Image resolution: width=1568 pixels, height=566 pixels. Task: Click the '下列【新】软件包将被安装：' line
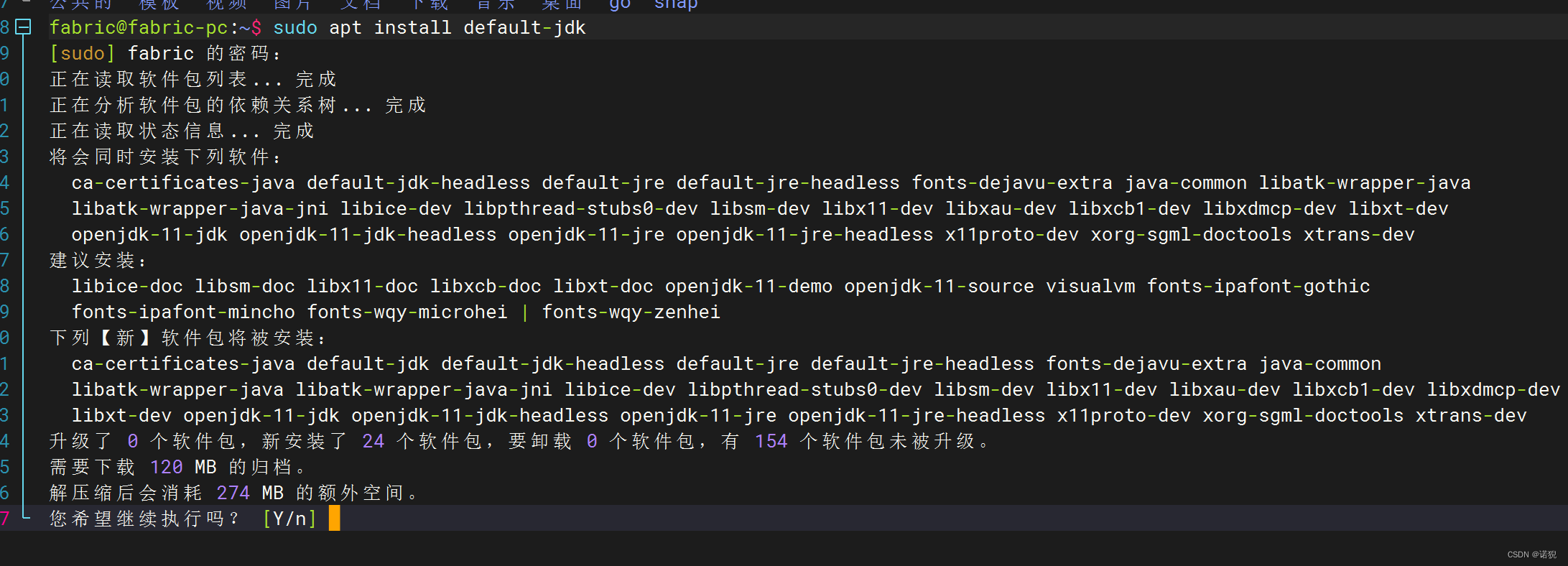click(189, 338)
